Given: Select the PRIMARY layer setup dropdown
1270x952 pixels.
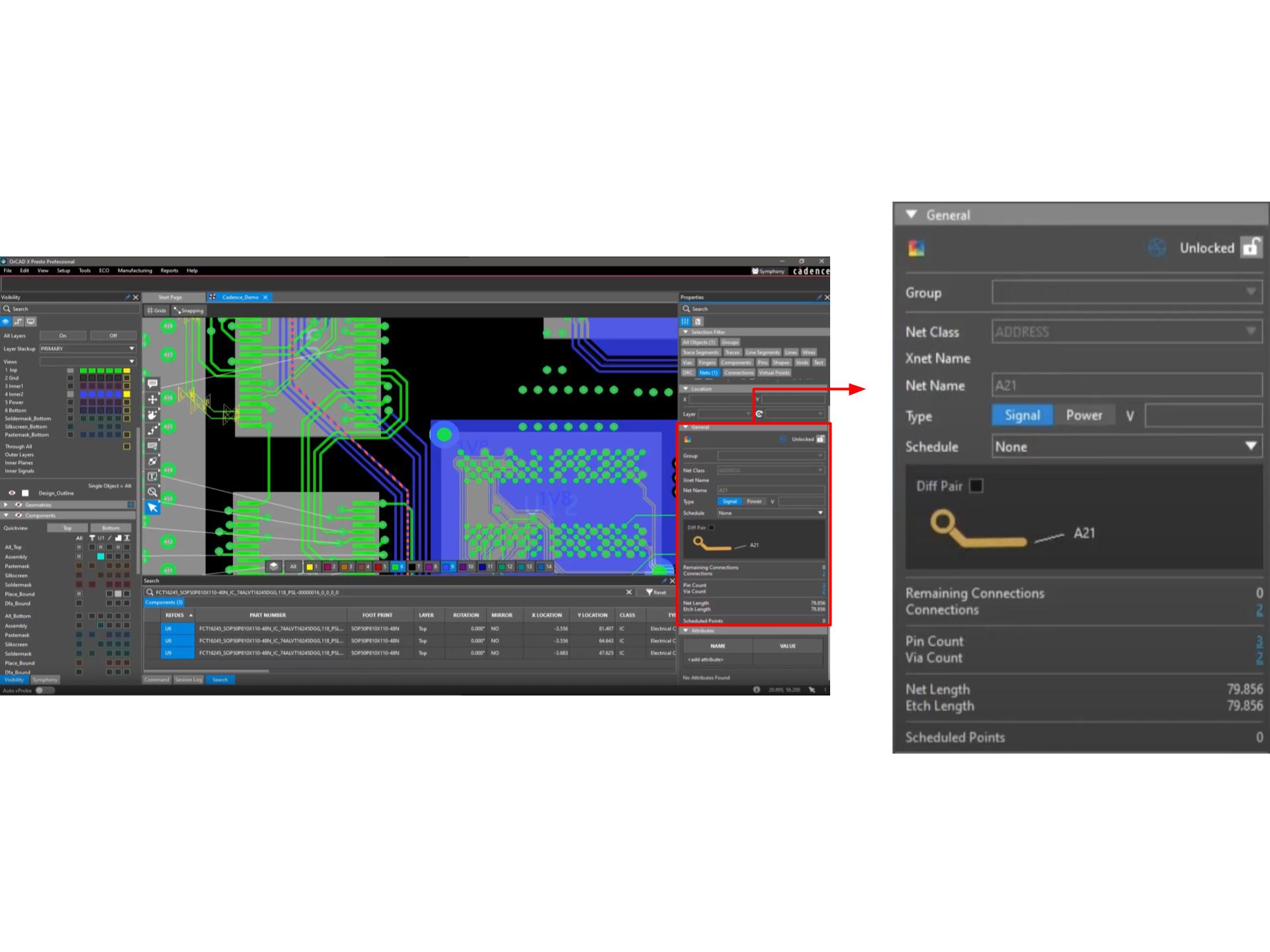Looking at the screenshot, I should pyautogui.click(x=90, y=348).
